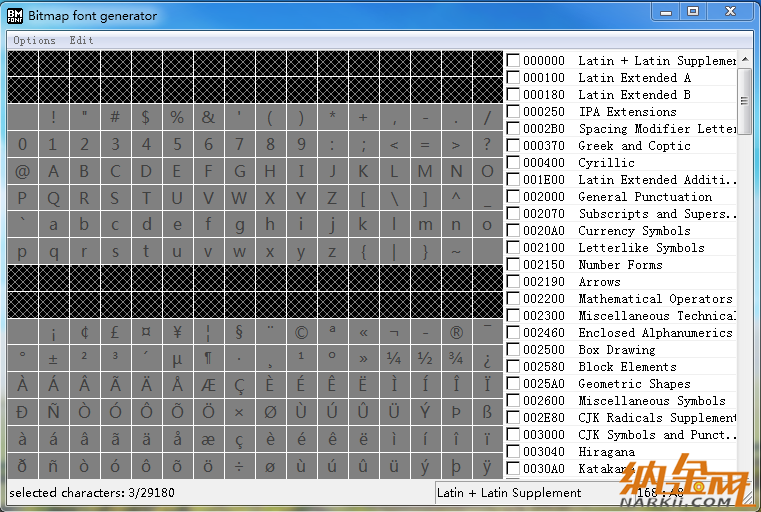Select the inverted question mark ¿ cell
This screenshot has height=512, width=761.
487,359
